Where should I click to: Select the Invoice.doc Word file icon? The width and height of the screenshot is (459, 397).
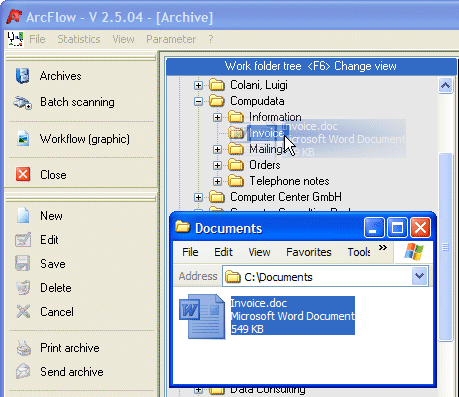tap(202, 316)
